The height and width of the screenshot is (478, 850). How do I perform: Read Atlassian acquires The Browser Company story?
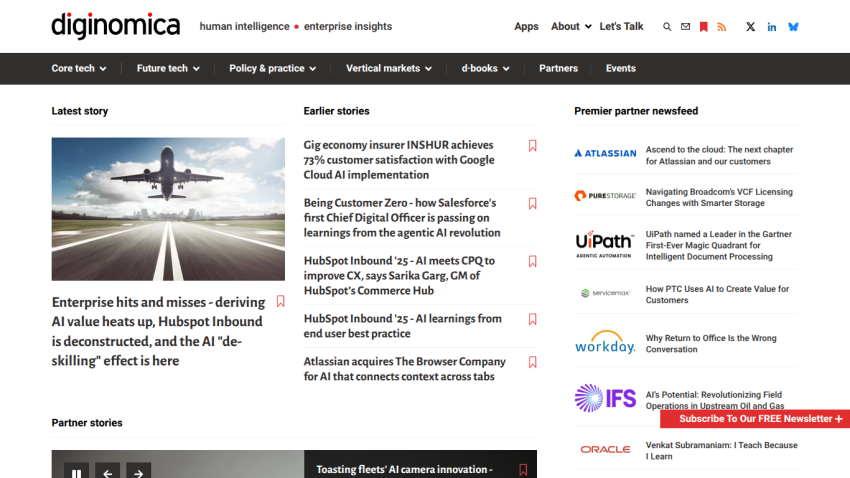pyautogui.click(x=404, y=369)
